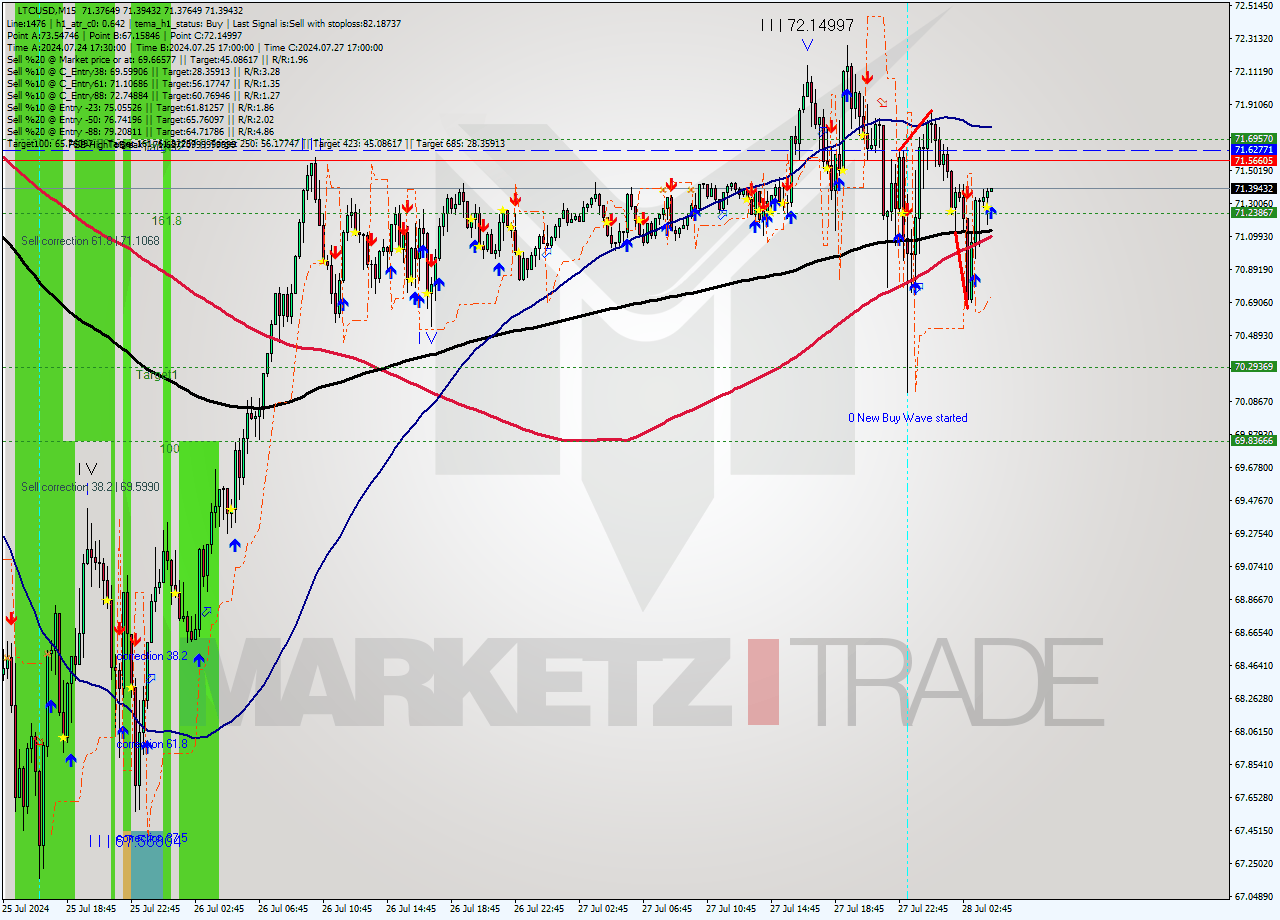Click the '28 Jul 02:45' time axis label
Image resolution: width=1280 pixels, height=920 pixels.
pos(987,909)
